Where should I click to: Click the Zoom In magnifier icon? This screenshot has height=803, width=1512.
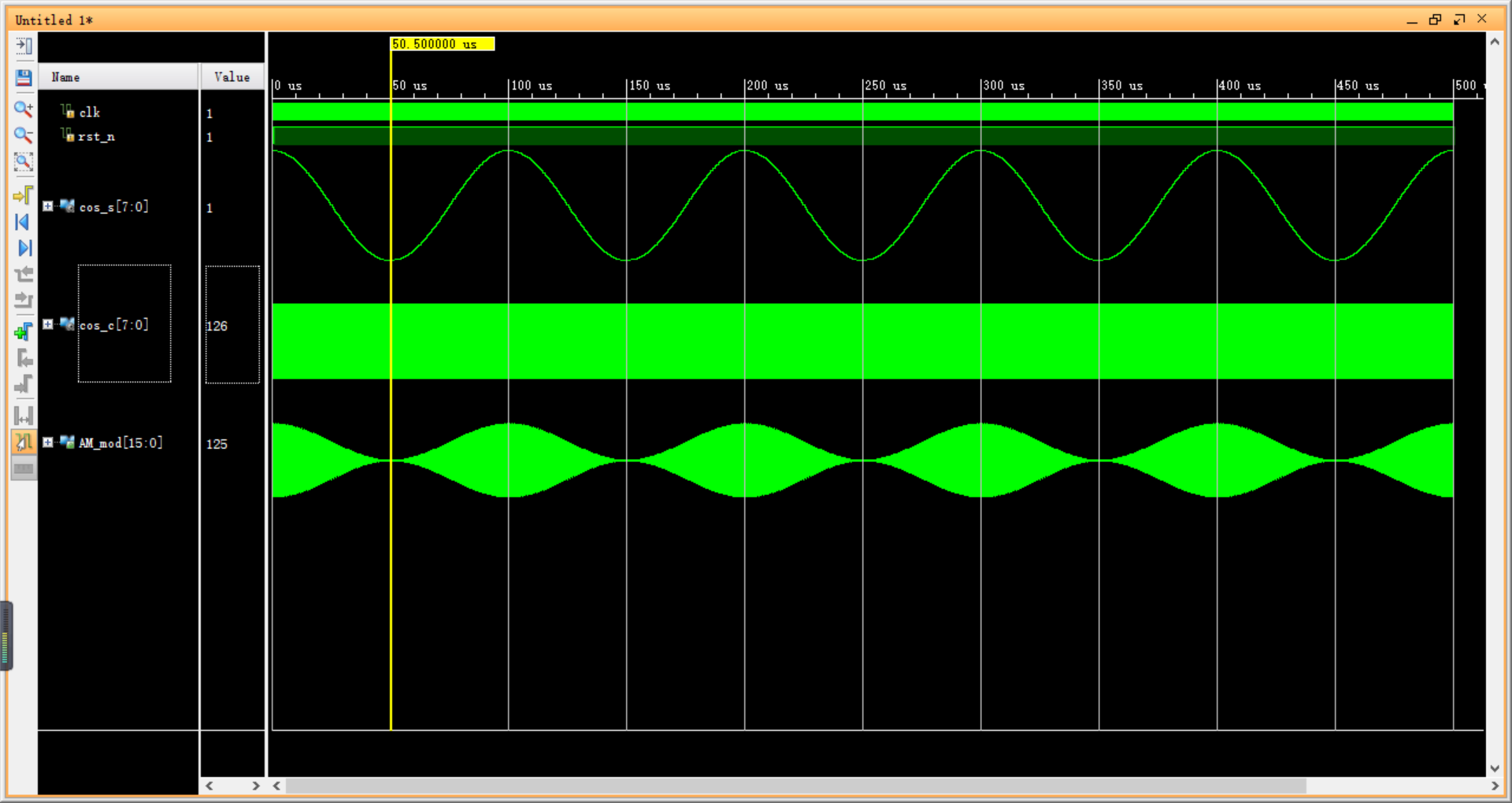(24, 109)
